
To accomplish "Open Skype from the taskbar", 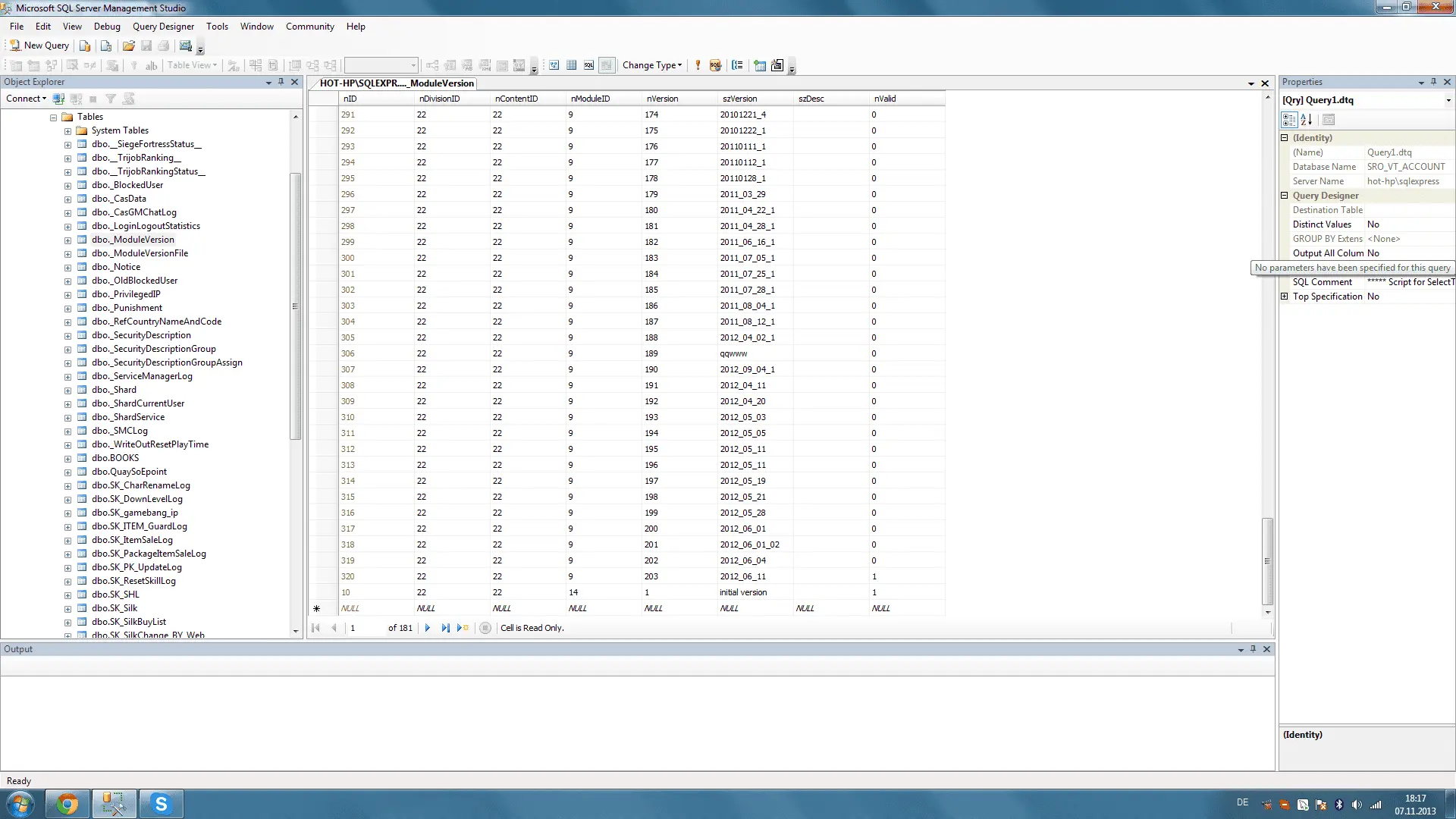I will click(x=161, y=804).
